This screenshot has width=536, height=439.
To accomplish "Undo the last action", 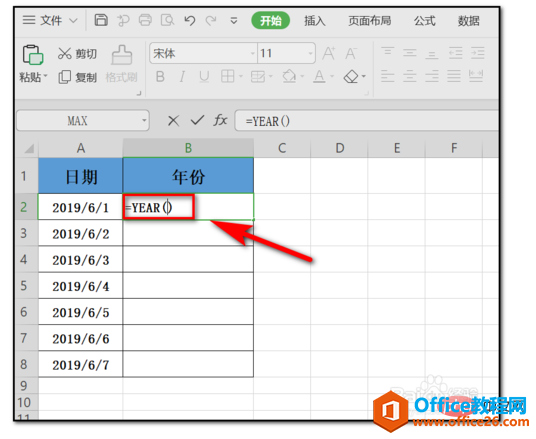I will pos(189,21).
